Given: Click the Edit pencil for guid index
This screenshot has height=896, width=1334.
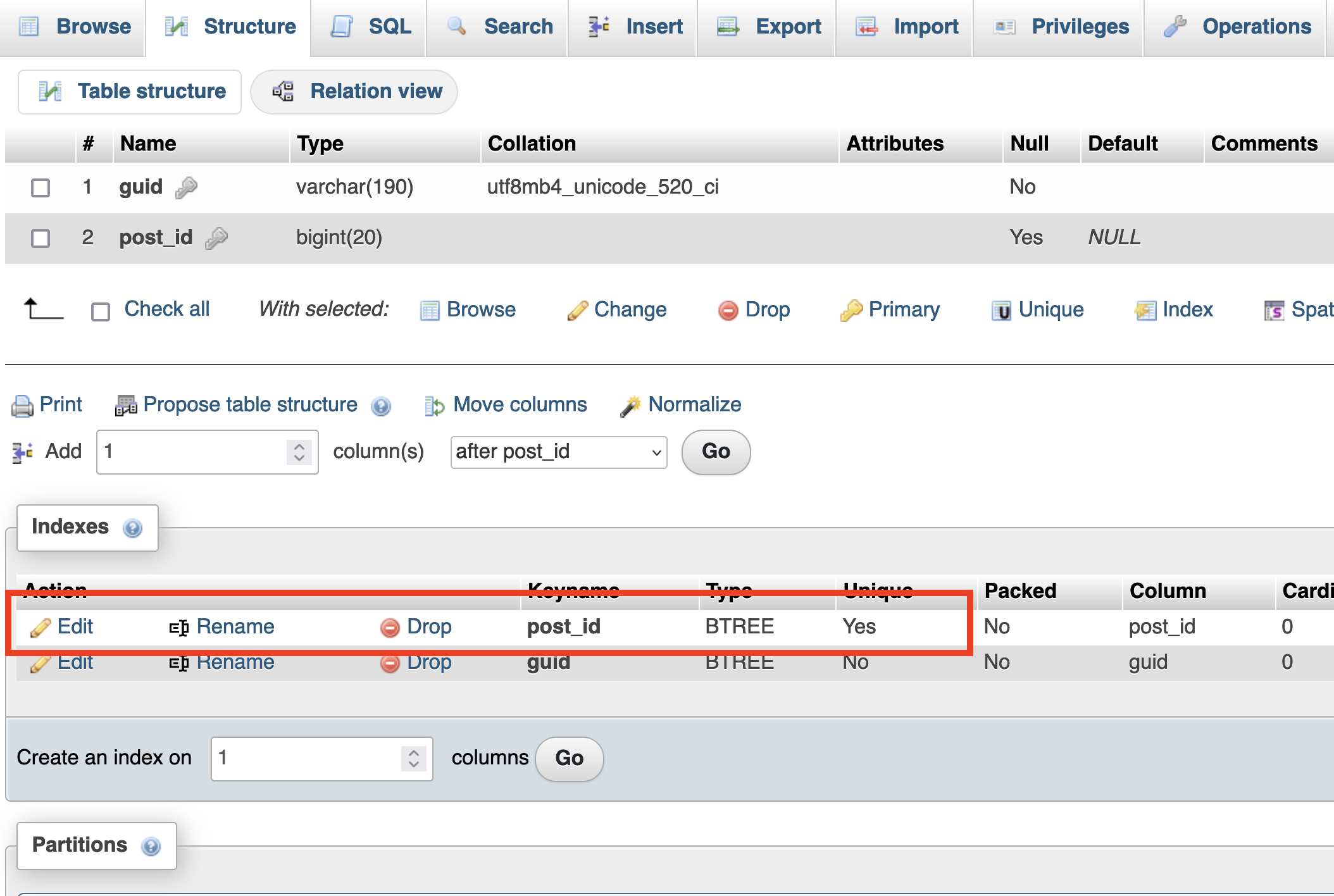Looking at the screenshot, I should point(41,663).
